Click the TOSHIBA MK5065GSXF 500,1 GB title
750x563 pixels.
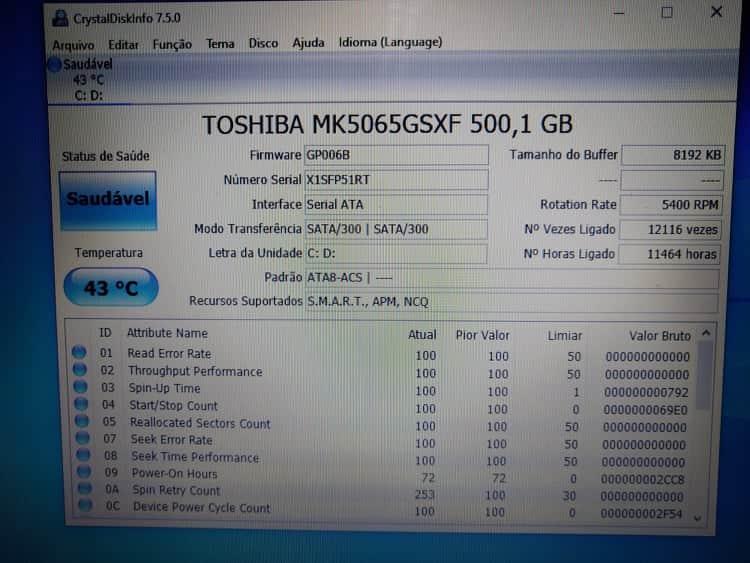click(x=387, y=124)
